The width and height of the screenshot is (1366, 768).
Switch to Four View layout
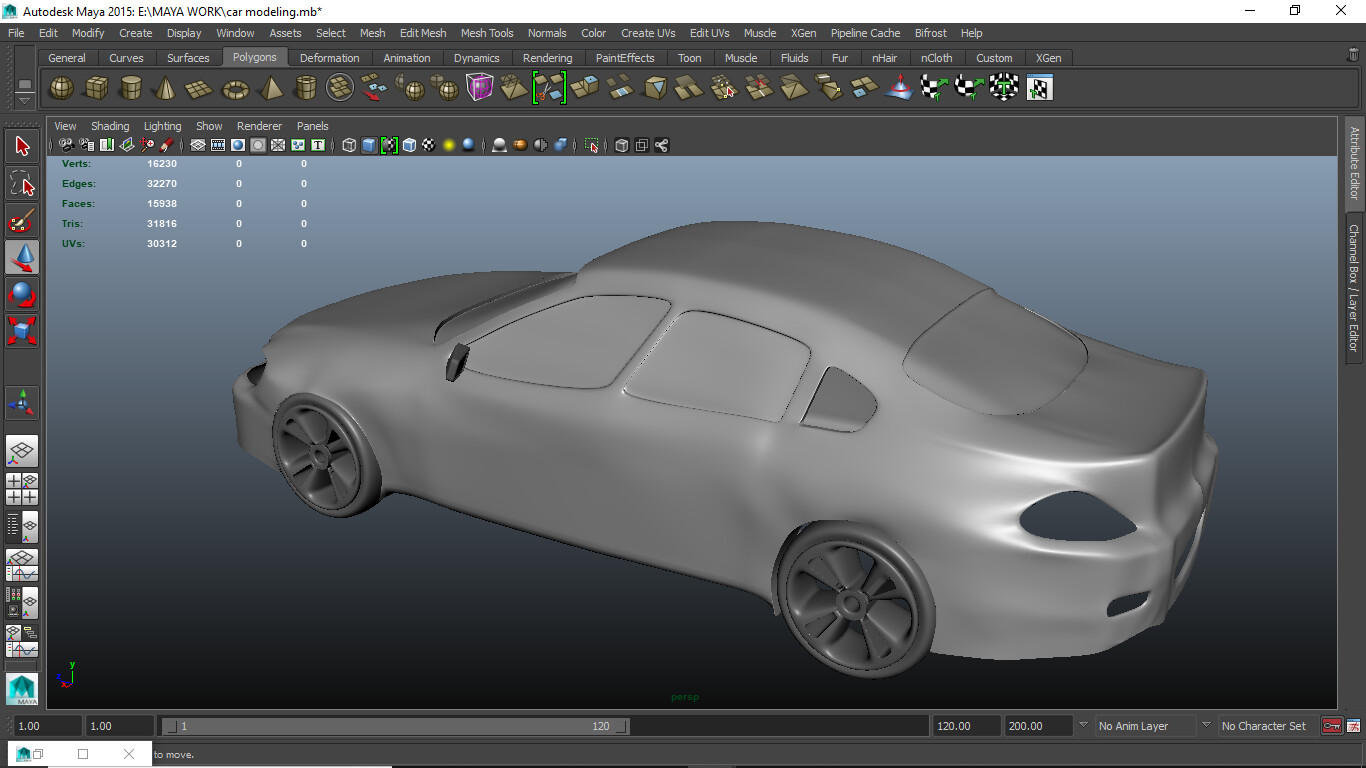click(22, 489)
